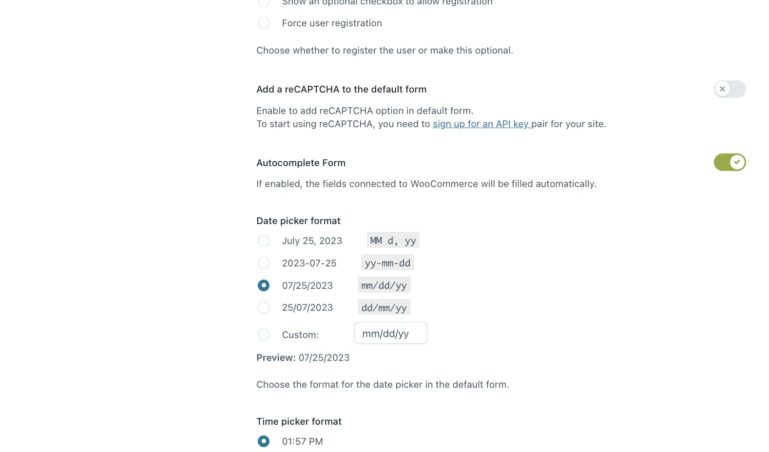Select the 01:57 PM time format radio
This screenshot has width=769, height=452.
[x=263, y=441]
